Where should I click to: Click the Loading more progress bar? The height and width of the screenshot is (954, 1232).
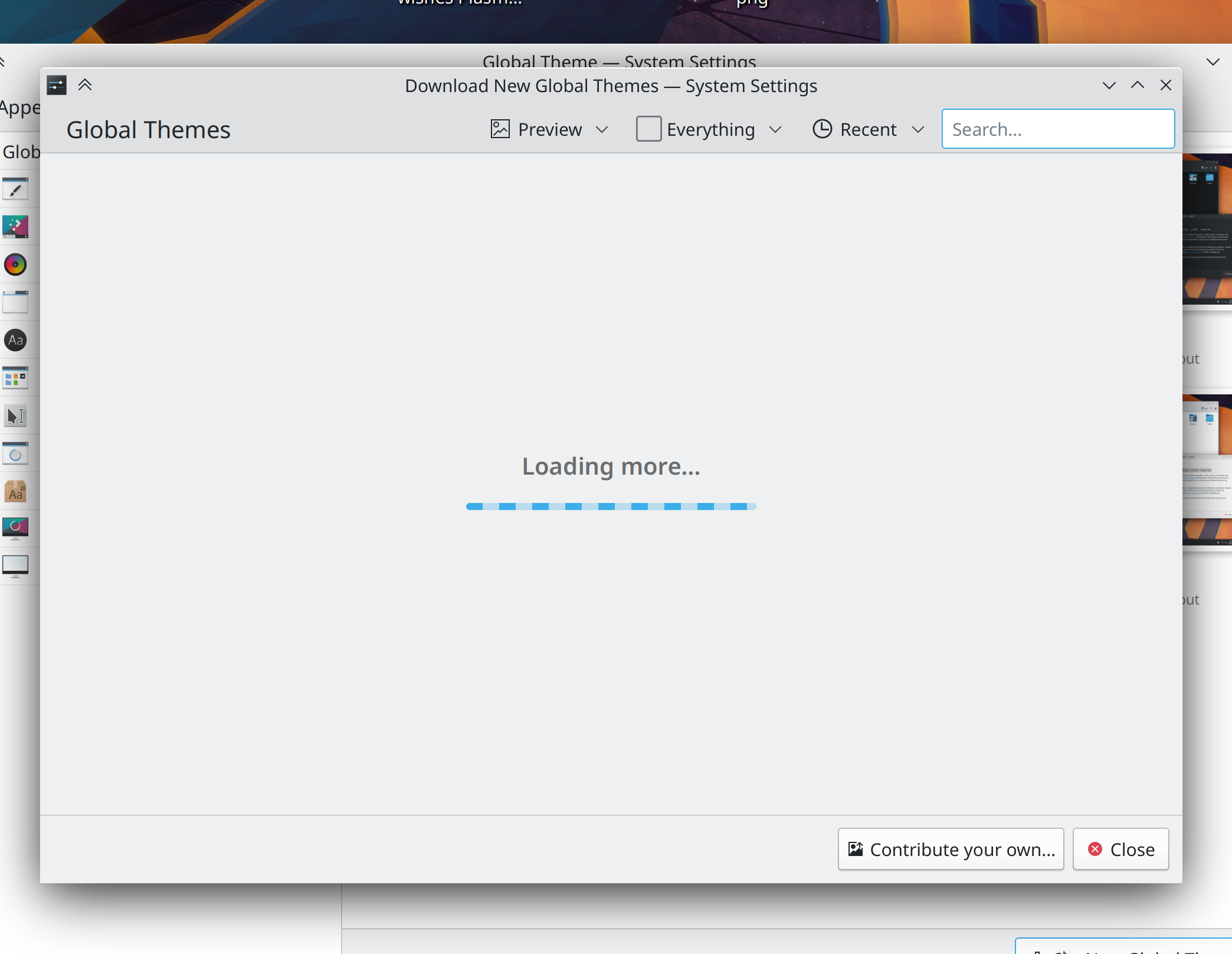(611, 506)
